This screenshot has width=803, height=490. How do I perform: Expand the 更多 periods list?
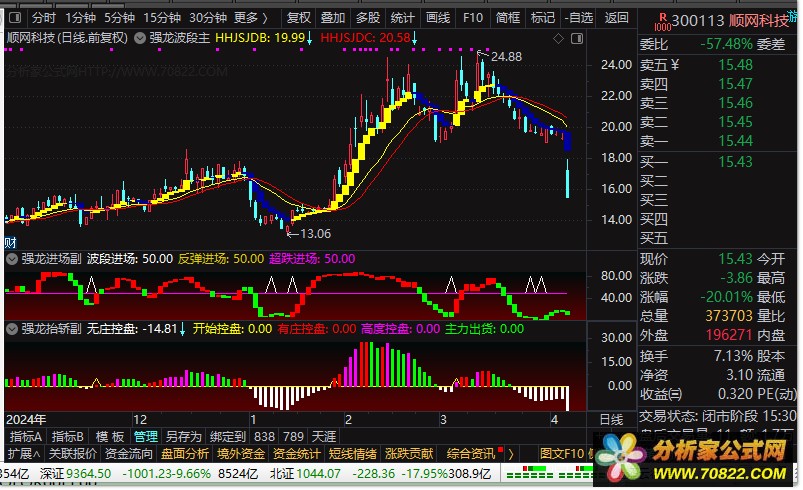click(251, 18)
